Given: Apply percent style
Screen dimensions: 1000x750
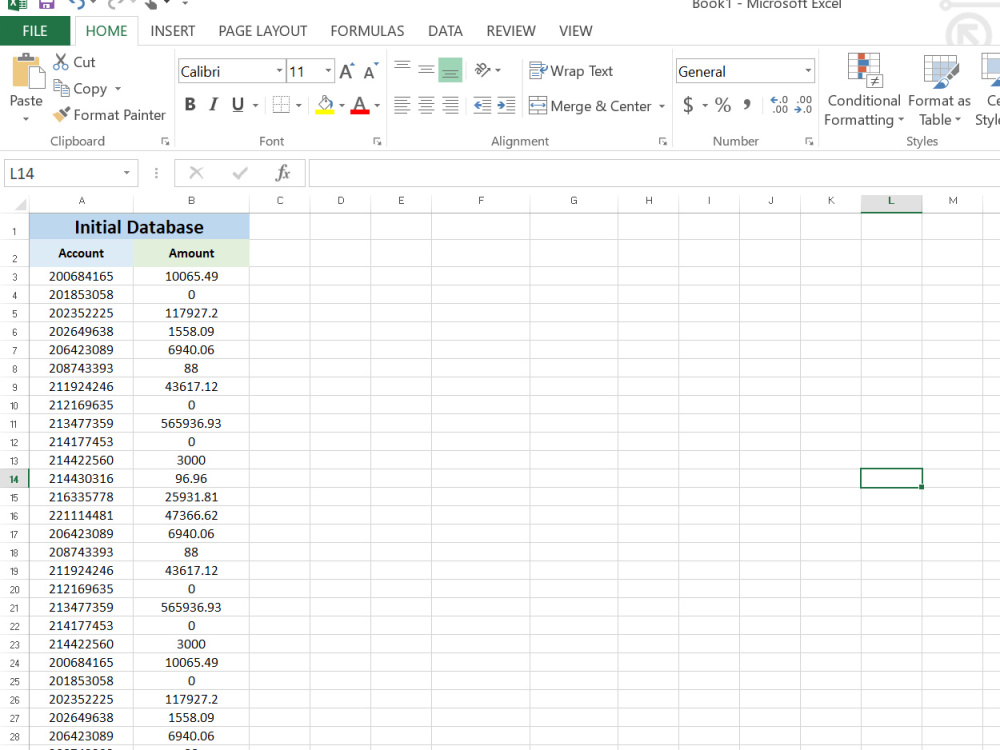Looking at the screenshot, I should 723,105.
